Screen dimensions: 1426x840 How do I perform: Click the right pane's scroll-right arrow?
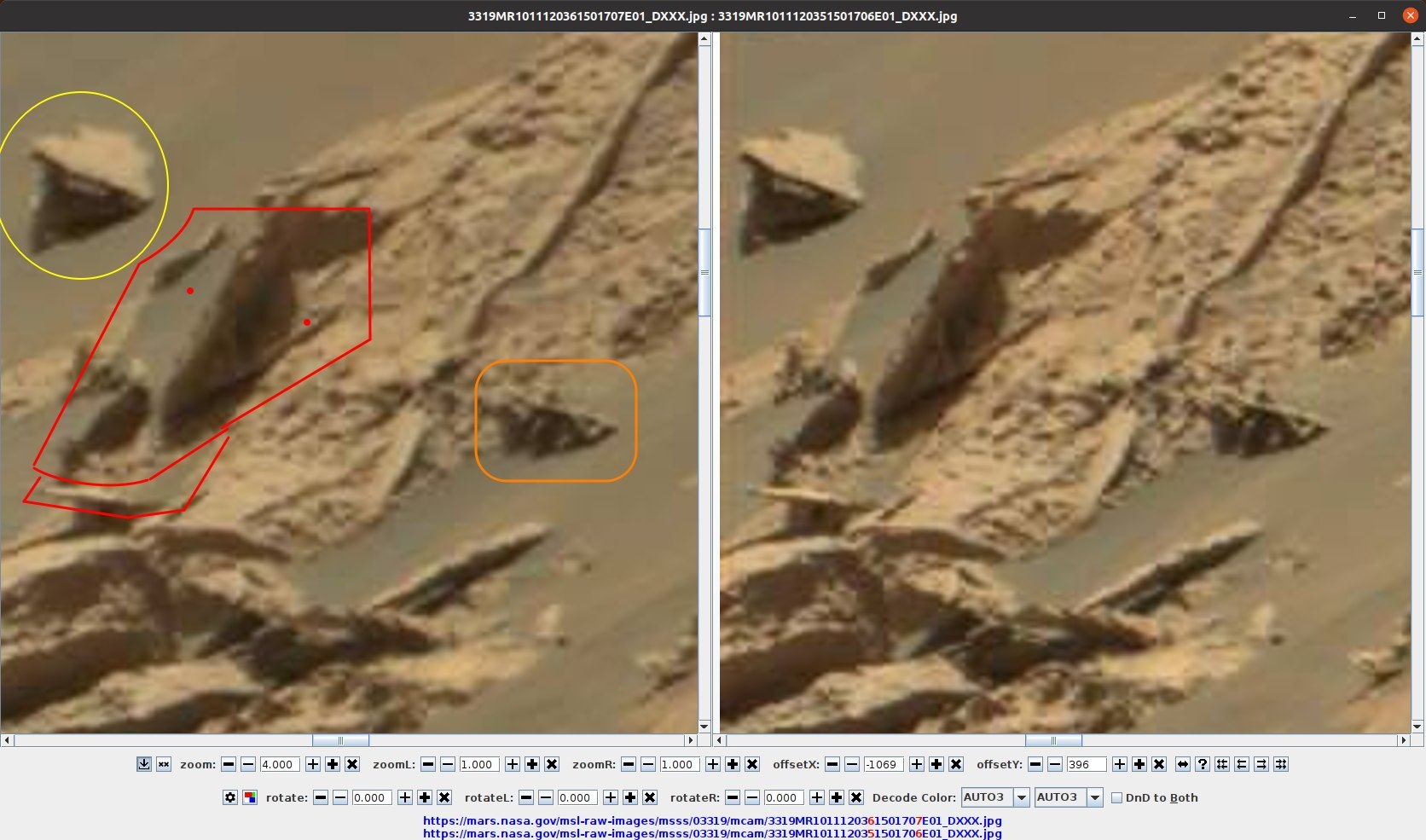click(x=1404, y=740)
